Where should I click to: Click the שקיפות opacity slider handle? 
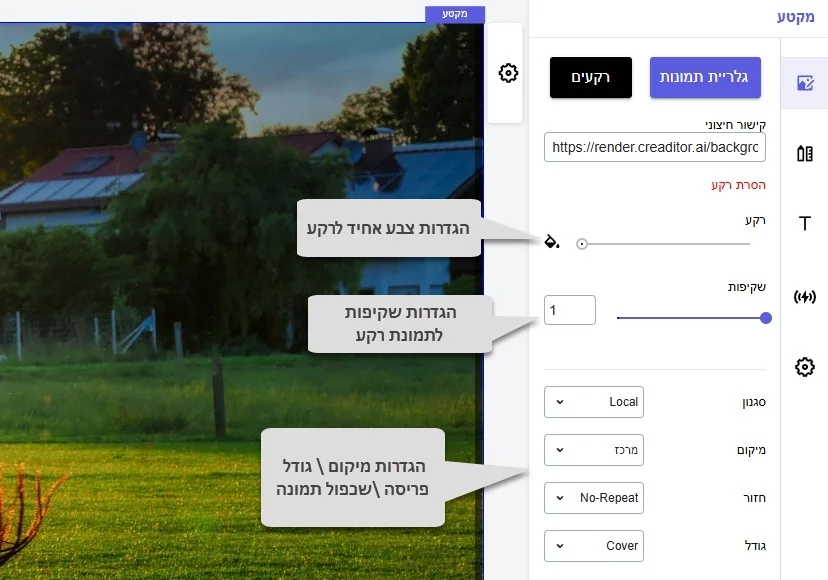pyautogui.click(x=766, y=318)
